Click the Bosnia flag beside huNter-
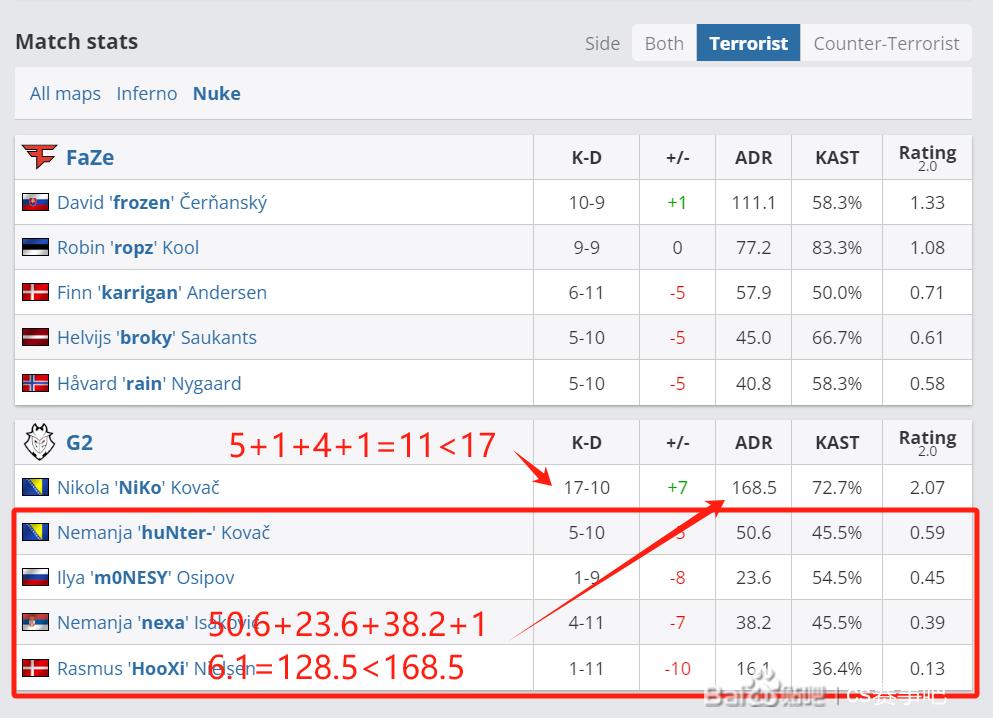993x718 pixels. point(35,532)
